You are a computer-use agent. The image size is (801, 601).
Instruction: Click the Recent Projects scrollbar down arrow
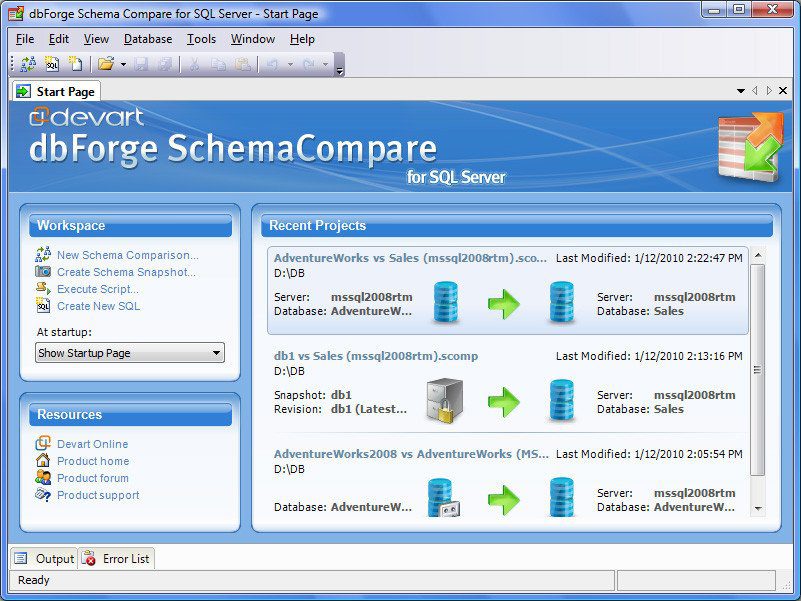[758, 508]
